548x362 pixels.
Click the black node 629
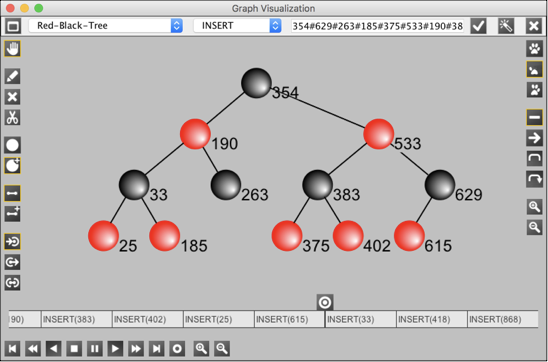pyautogui.click(x=440, y=185)
